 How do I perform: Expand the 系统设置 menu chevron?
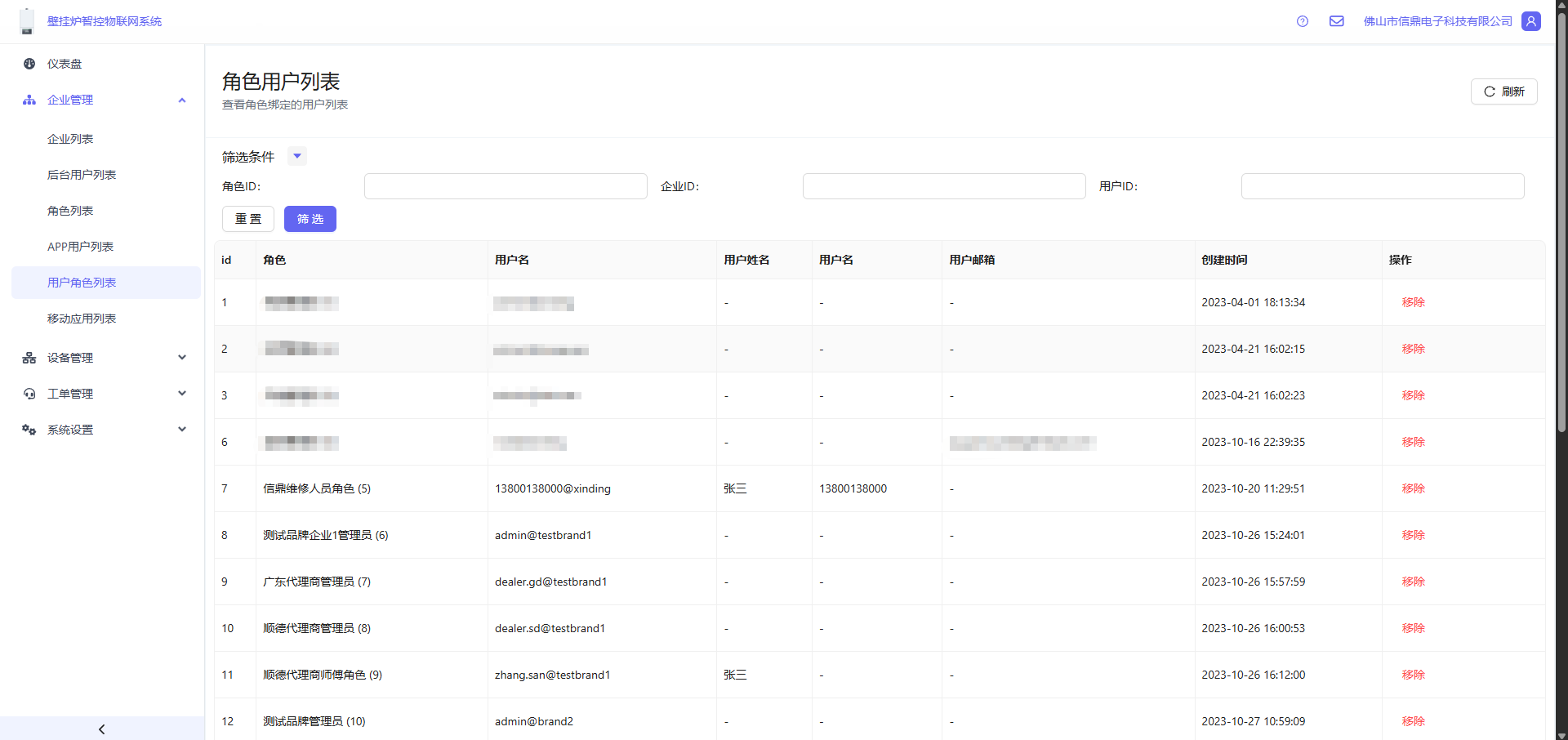tap(182, 430)
